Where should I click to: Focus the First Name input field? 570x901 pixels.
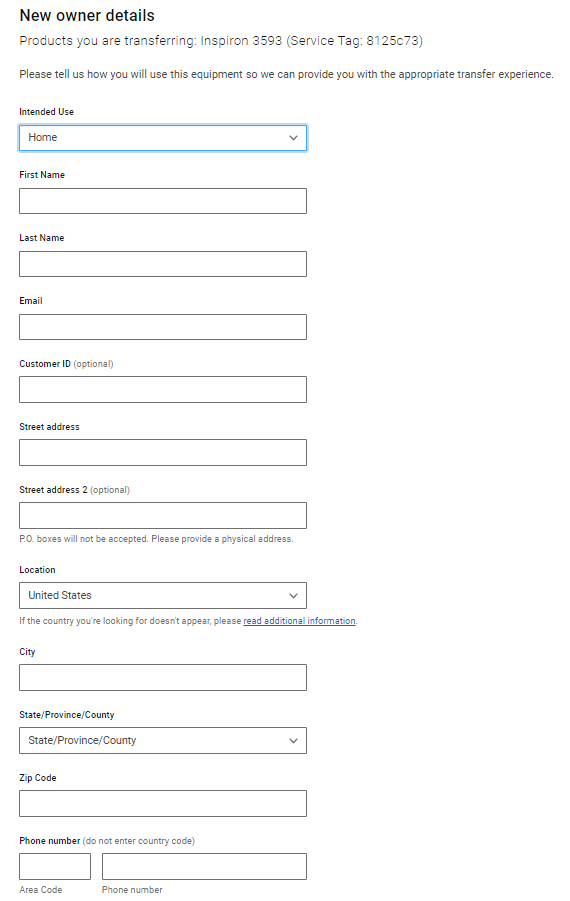tap(163, 201)
